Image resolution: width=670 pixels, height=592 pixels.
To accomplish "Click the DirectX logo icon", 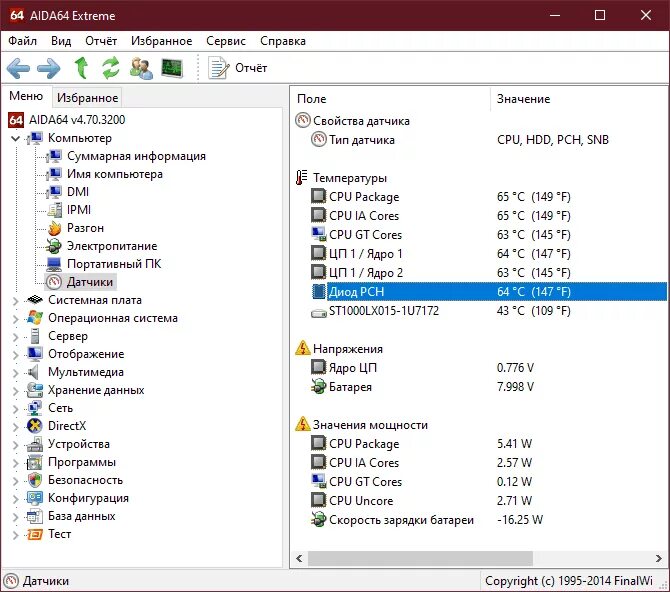I will click(x=35, y=426).
